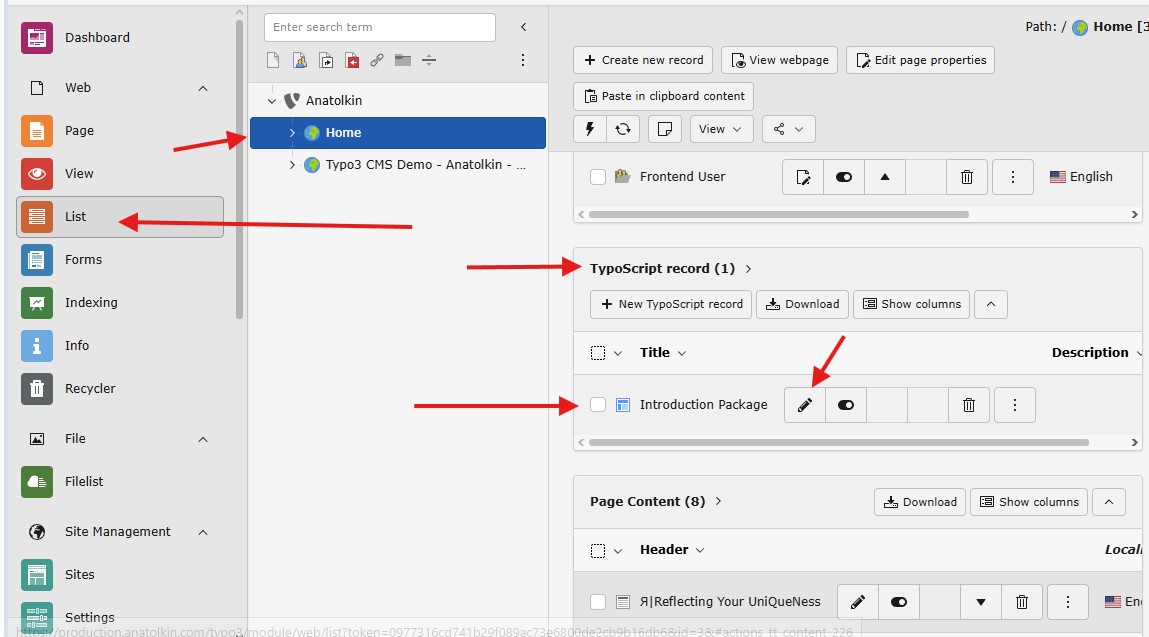Open the View dropdown in toolbar

(x=721, y=129)
